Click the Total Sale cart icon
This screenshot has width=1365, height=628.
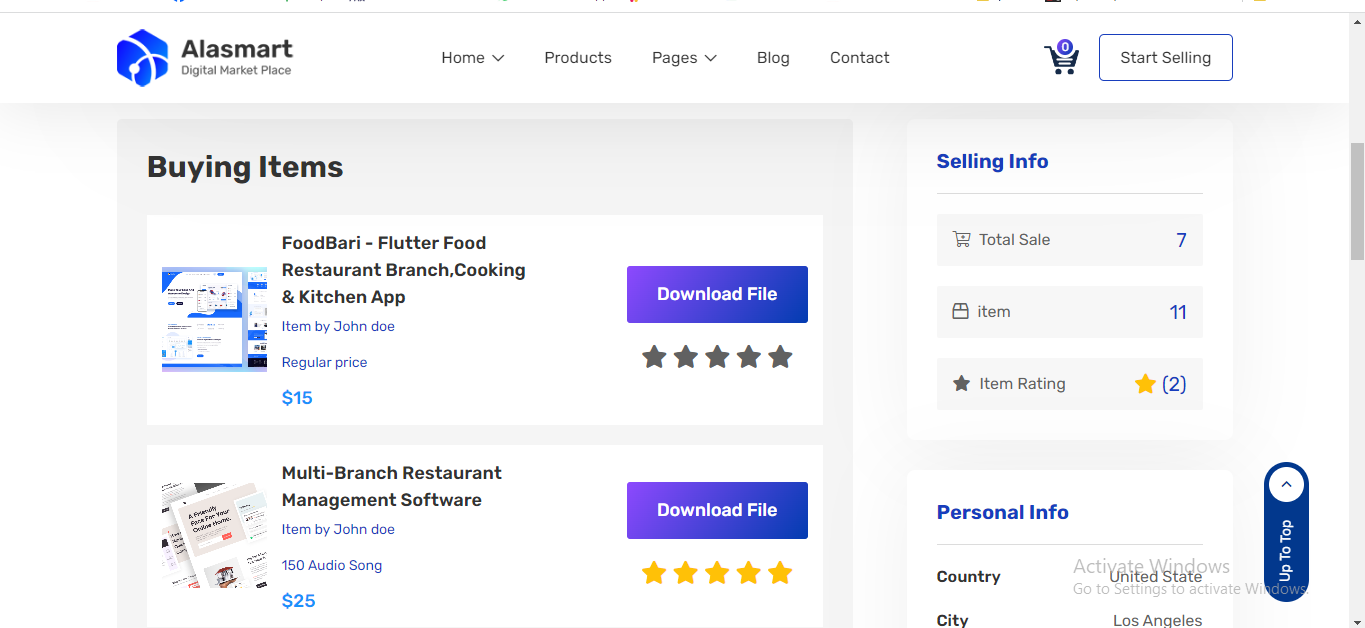961,240
